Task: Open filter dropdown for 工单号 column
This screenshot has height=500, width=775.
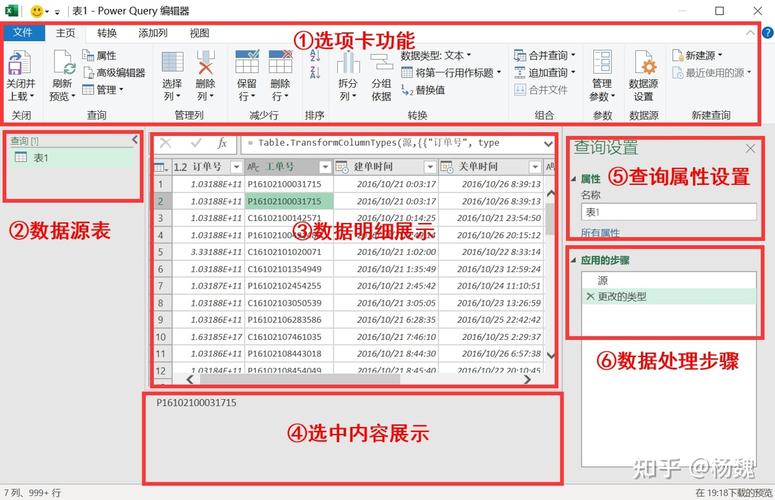Action: tap(325, 167)
